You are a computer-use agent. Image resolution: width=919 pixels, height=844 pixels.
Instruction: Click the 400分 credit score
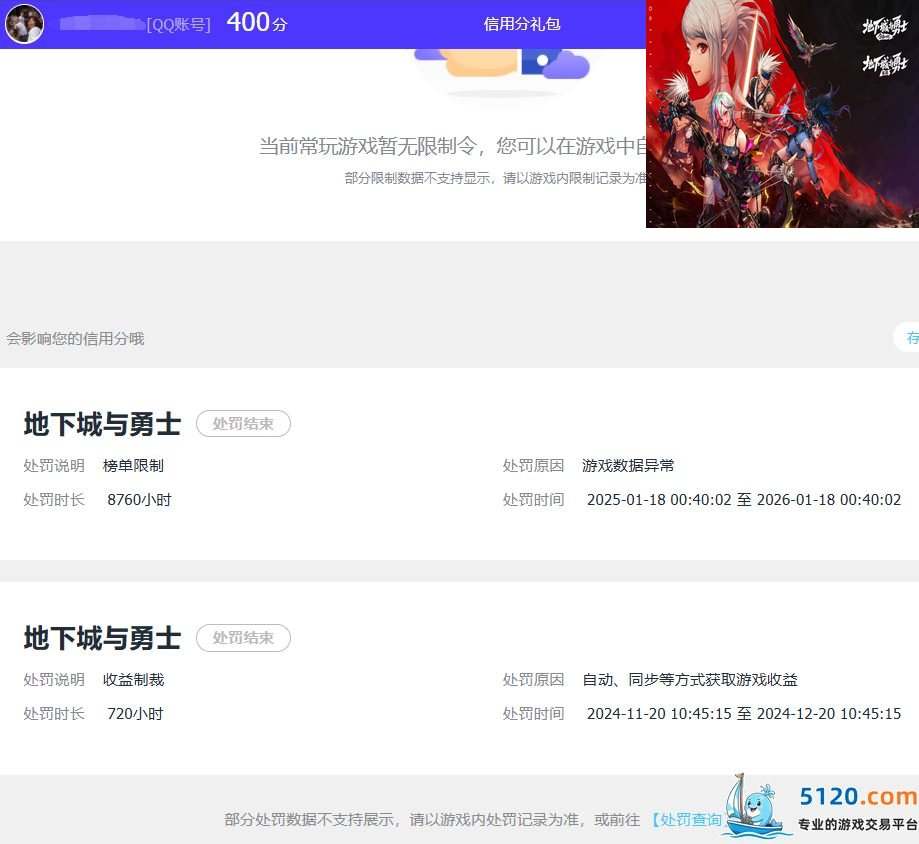[256, 23]
